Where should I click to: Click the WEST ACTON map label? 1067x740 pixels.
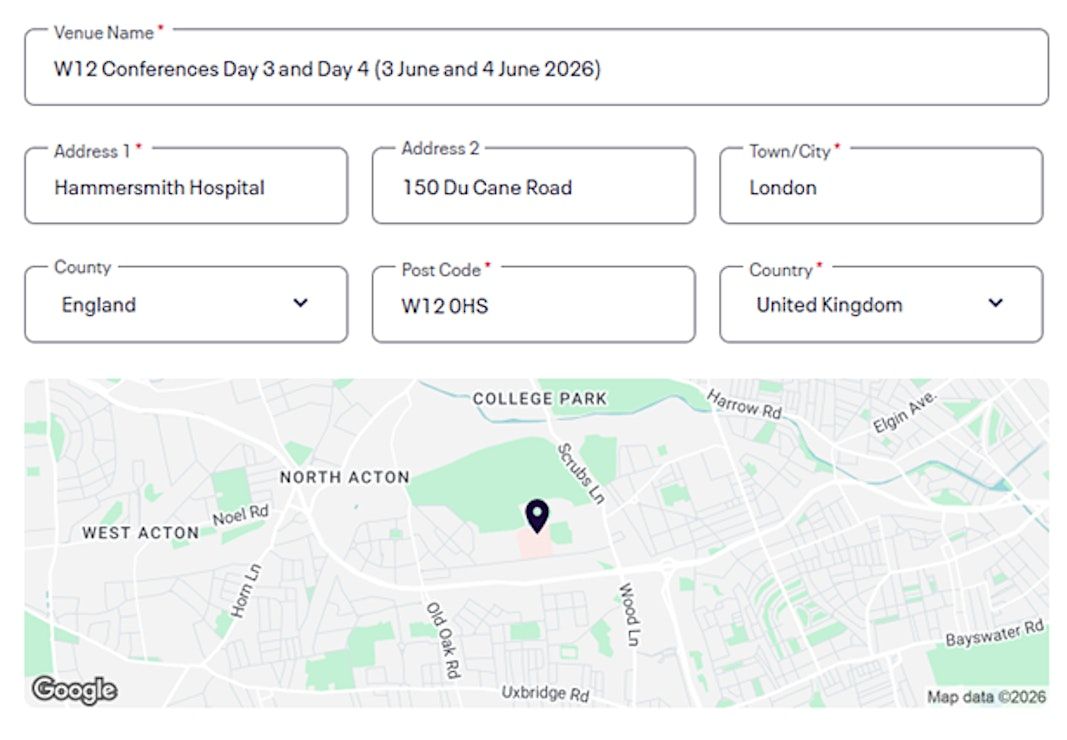140,533
